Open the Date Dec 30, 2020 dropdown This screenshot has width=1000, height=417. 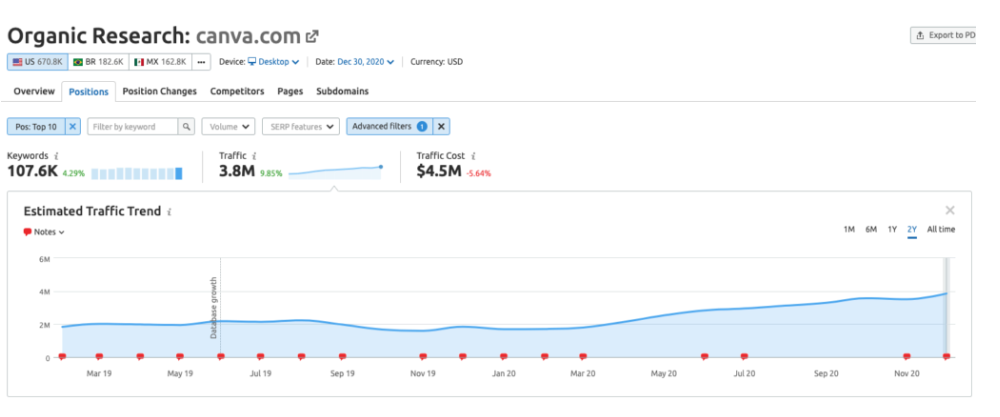click(365, 62)
